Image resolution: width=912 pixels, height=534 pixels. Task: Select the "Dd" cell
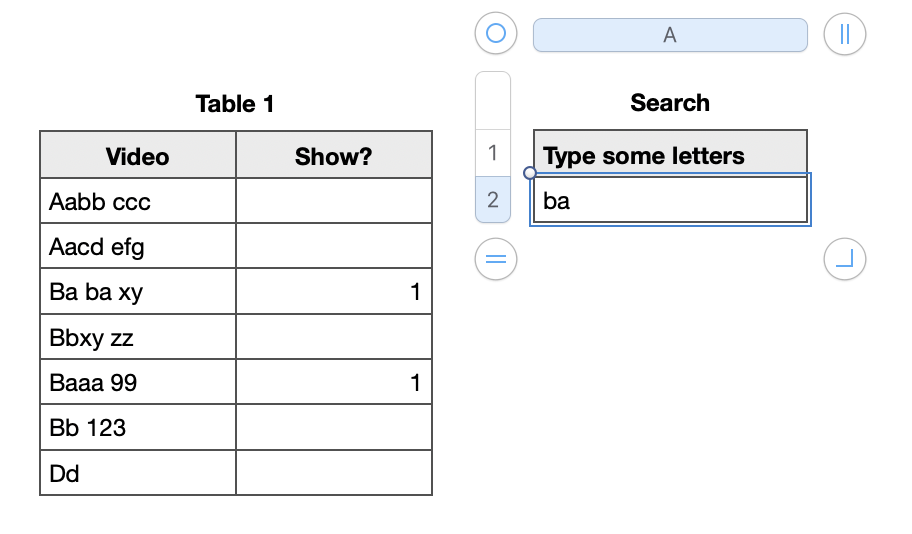pyautogui.click(x=138, y=473)
